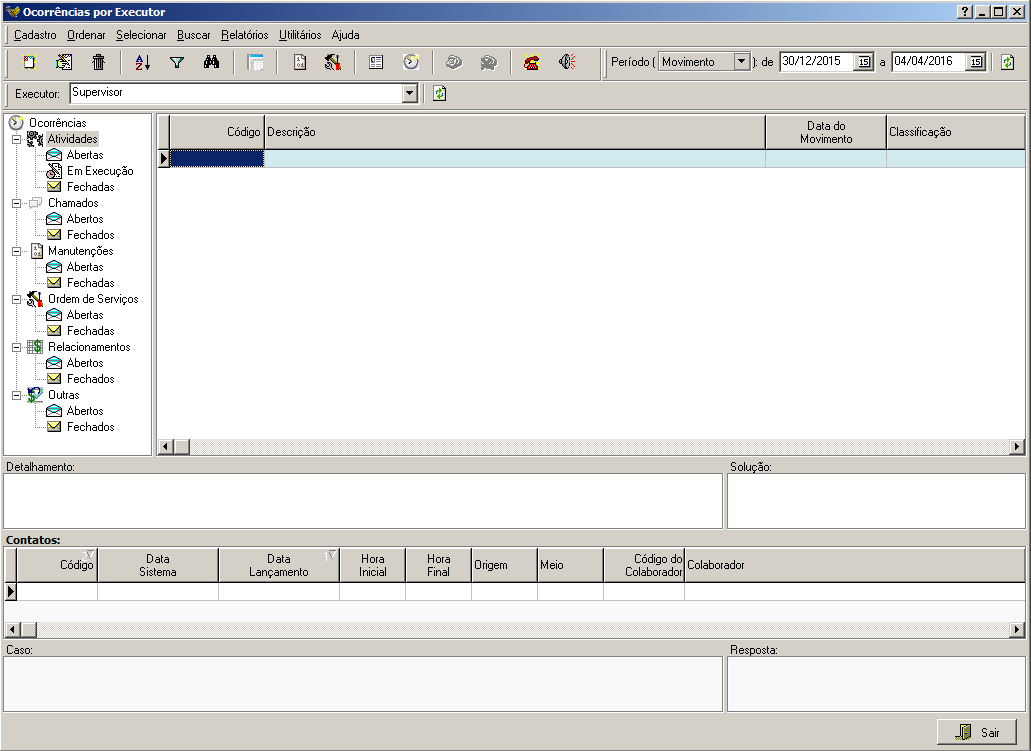Open the start date calendar picker
Viewport: 1031px width, 751px height.
tap(864, 62)
